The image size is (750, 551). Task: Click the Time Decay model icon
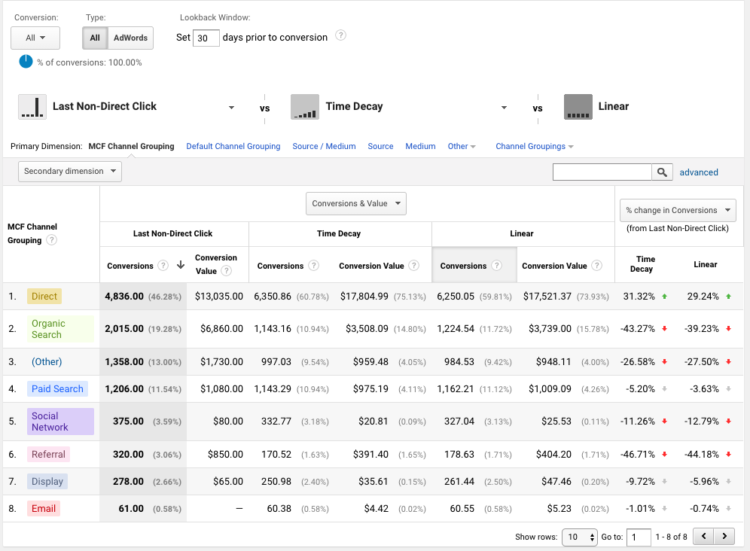[305, 107]
